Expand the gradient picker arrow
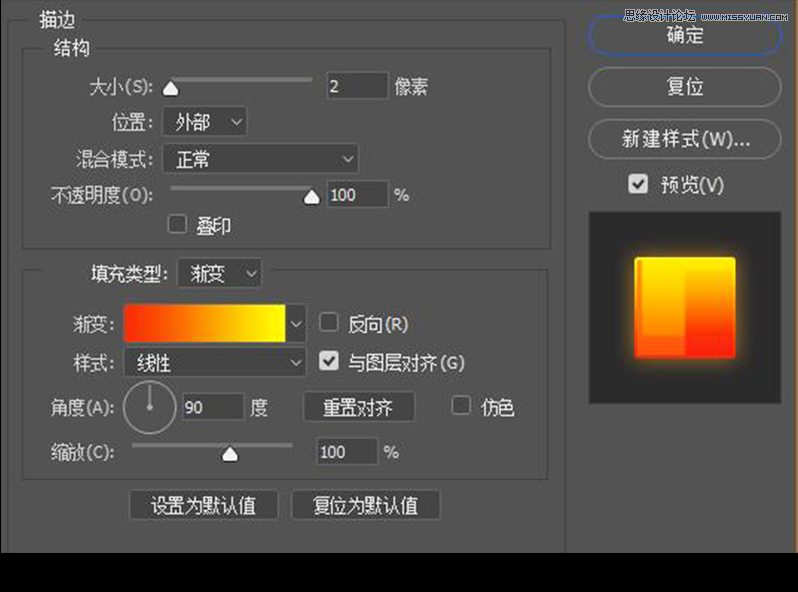 click(x=296, y=324)
